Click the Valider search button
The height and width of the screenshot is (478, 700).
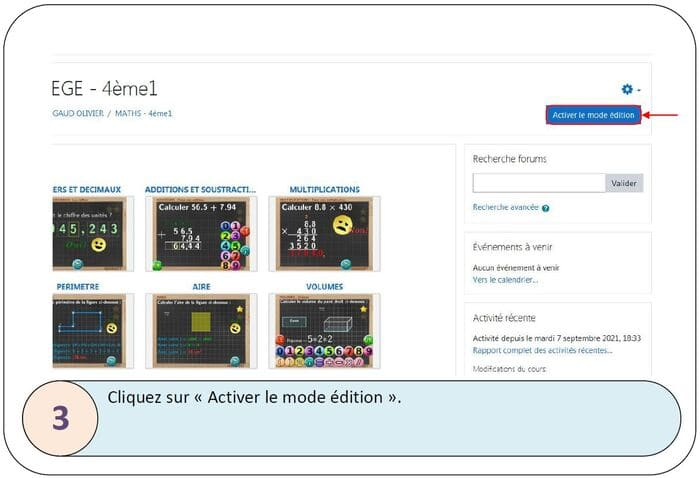tap(624, 183)
